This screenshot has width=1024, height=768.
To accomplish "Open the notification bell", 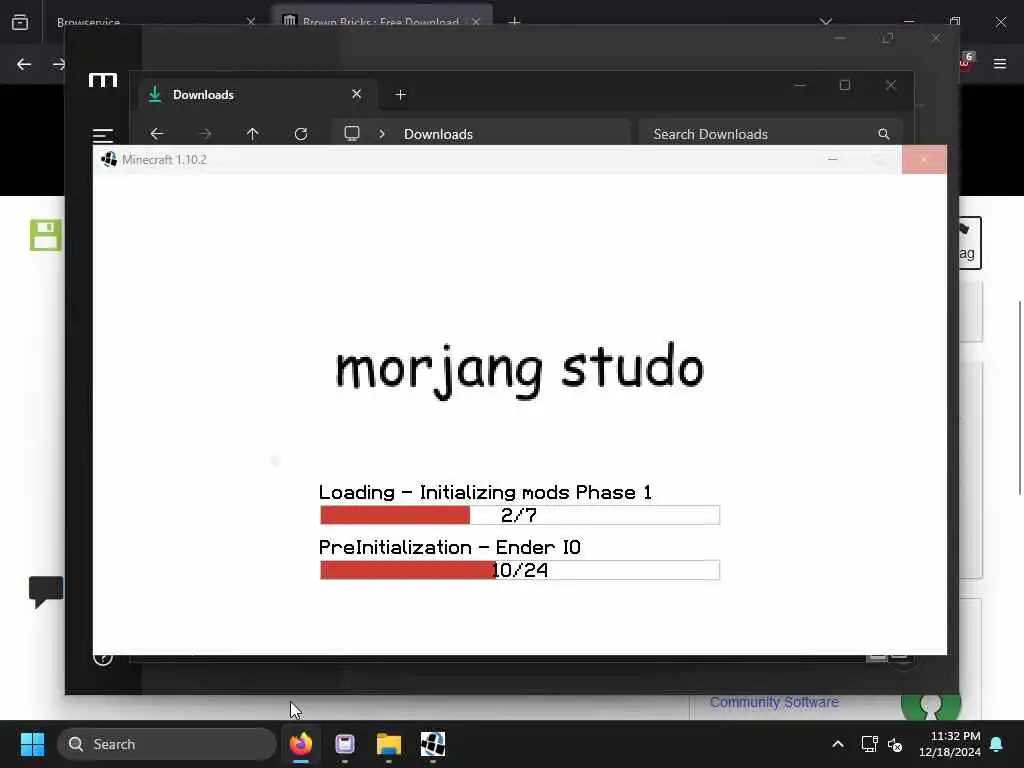I will [997, 744].
